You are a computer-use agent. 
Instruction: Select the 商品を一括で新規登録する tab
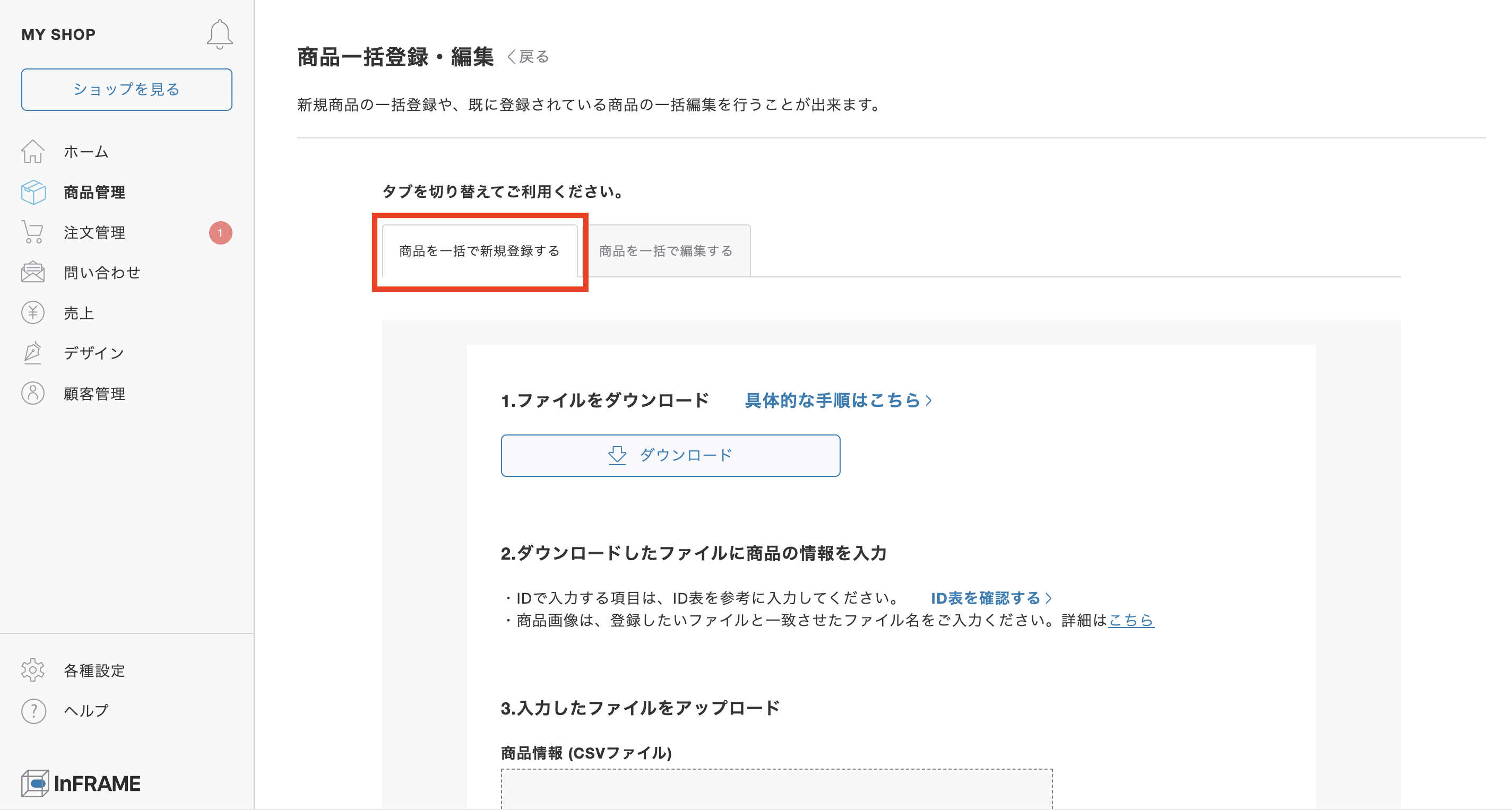coord(480,250)
